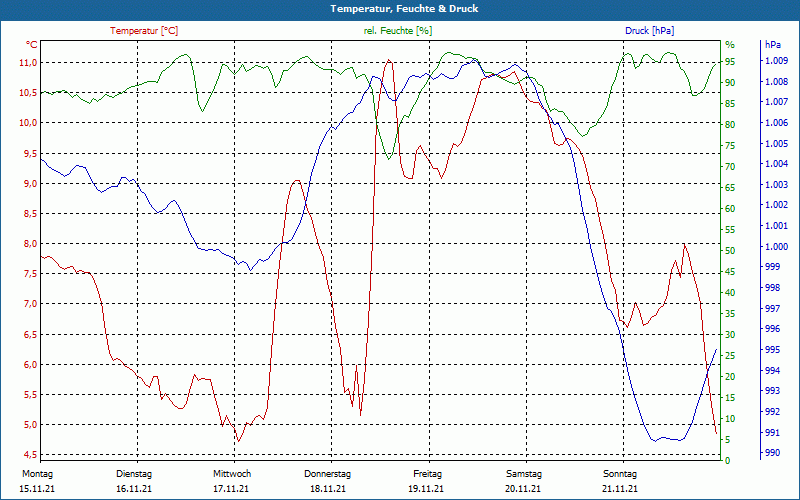Click the 6,5 temperature axis value
This screenshot has width=800, height=500.
pyautogui.click(x=30, y=335)
